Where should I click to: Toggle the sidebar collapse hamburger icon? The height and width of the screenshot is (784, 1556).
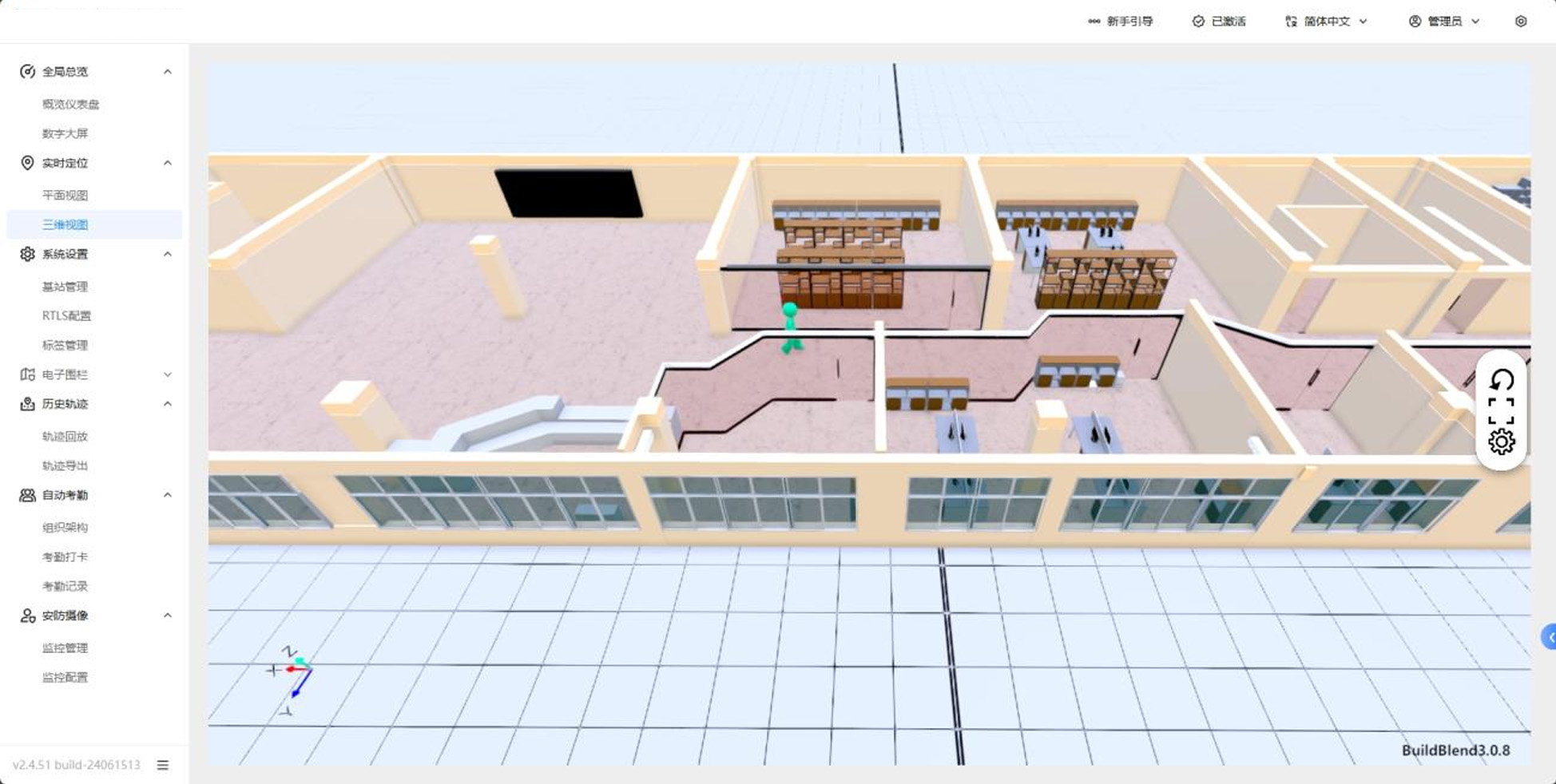point(163,765)
